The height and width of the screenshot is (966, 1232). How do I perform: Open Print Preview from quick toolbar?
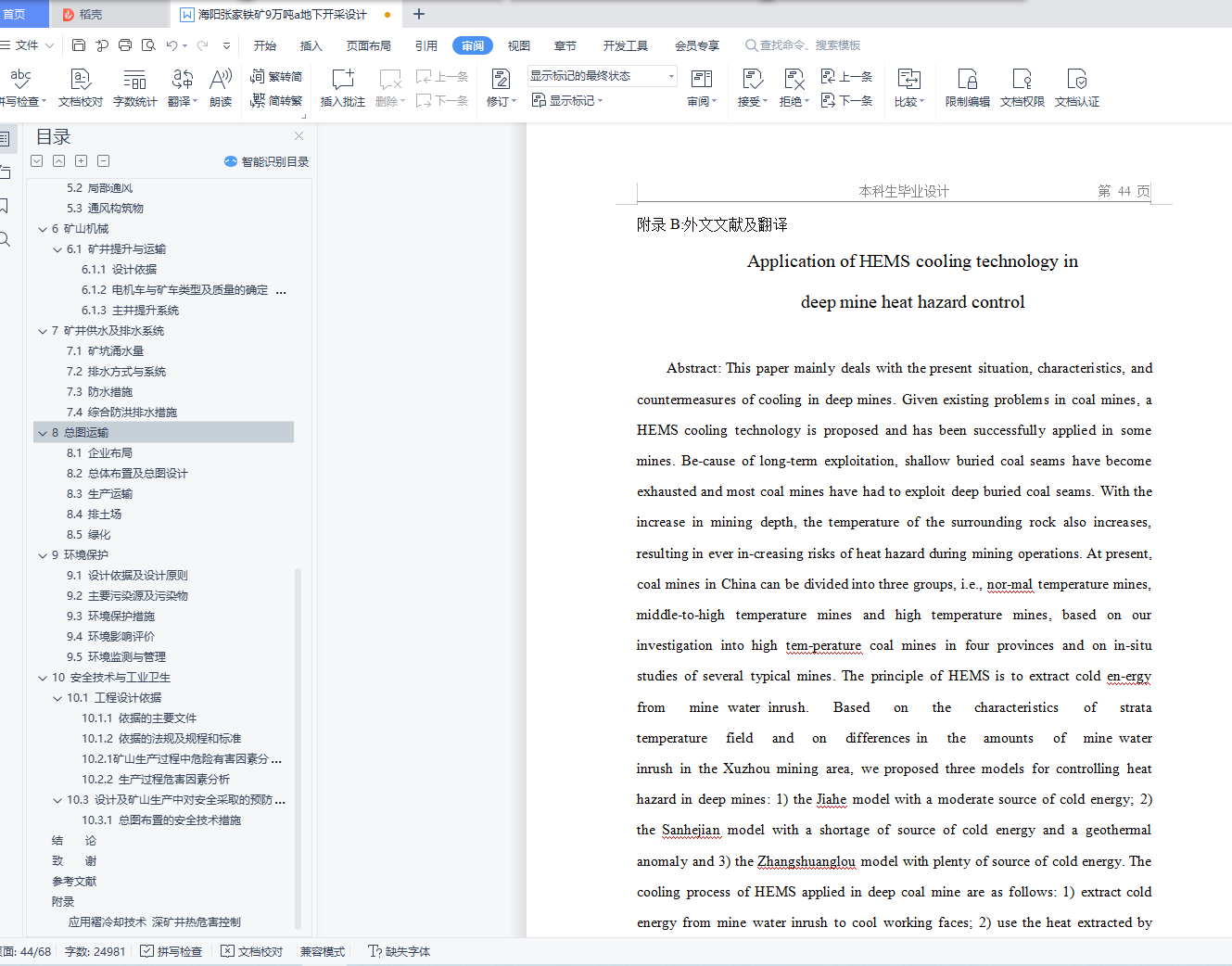[x=148, y=45]
